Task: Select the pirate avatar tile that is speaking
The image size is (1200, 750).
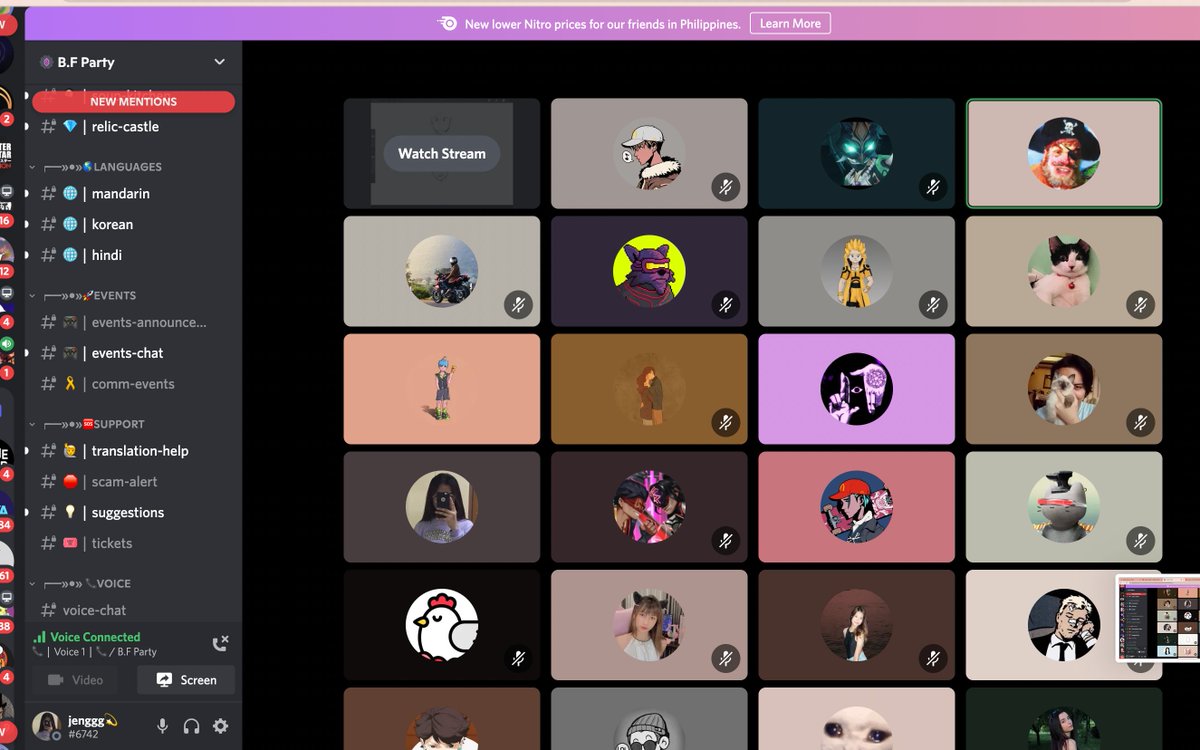Action: pyautogui.click(x=1064, y=153)
